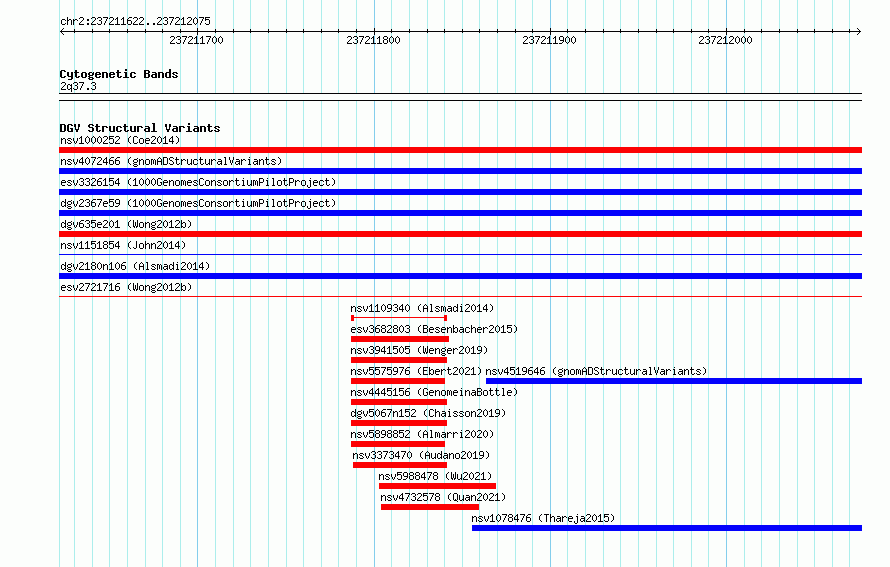This screenshot has width=890, height=567.
Task: Open esv3682803 (Besenbacher2015) variant label
Action: click(x=434, y=329)
